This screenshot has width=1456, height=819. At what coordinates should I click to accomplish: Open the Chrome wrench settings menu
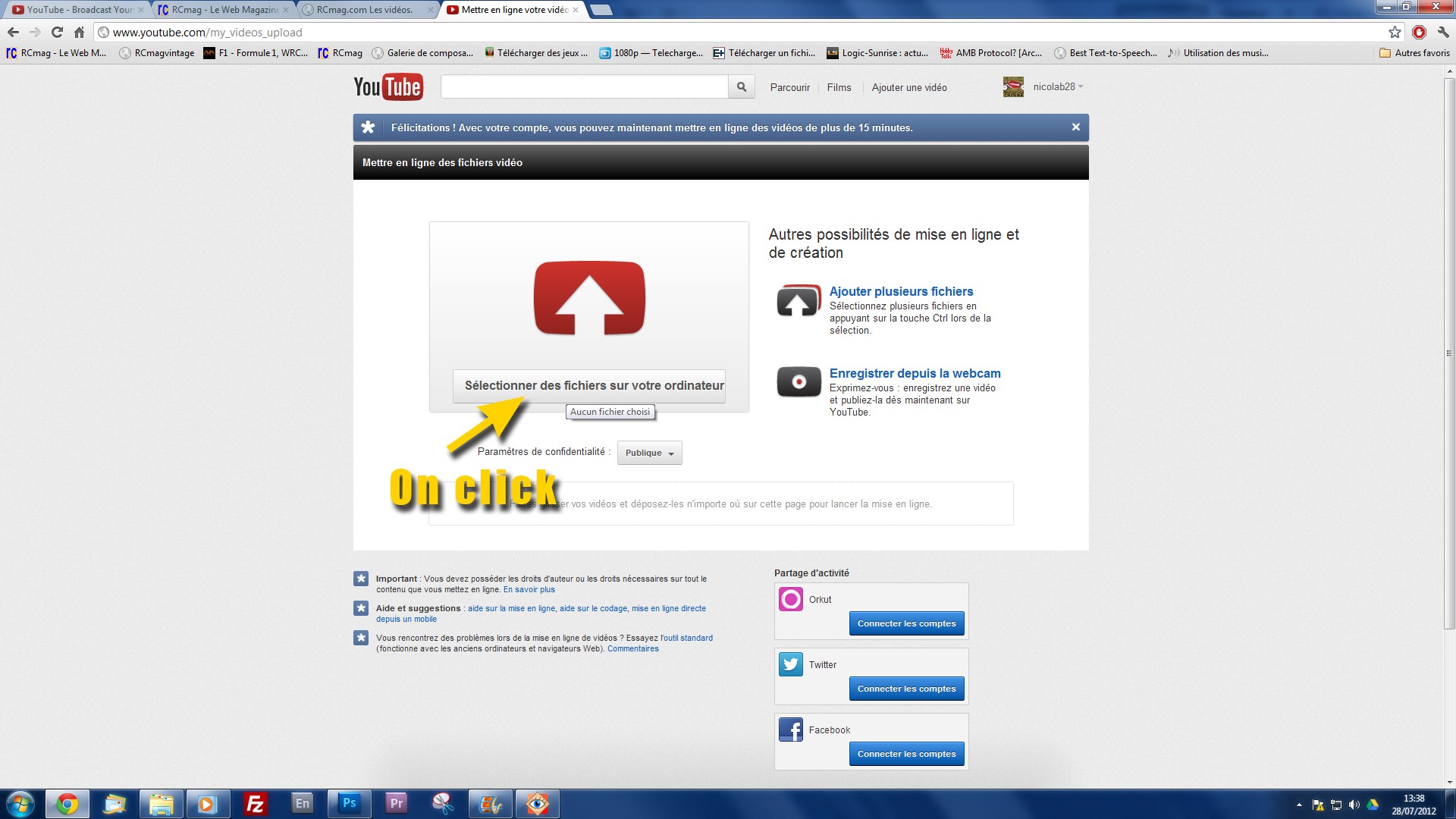[1443, 32]
